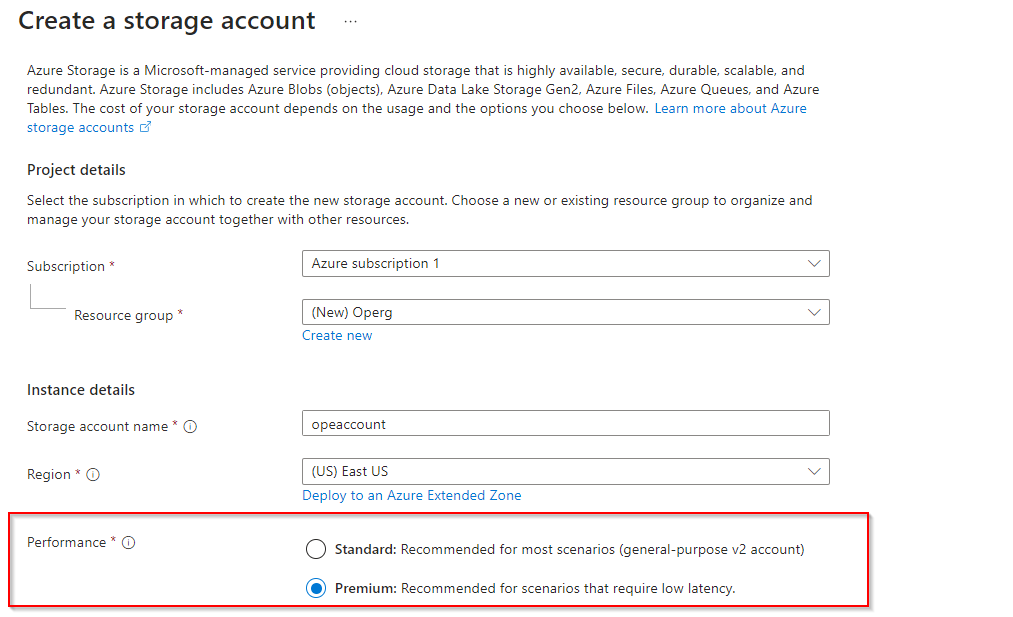Click the Storage account name input field

pyautogui.click(x=565, y=424)
